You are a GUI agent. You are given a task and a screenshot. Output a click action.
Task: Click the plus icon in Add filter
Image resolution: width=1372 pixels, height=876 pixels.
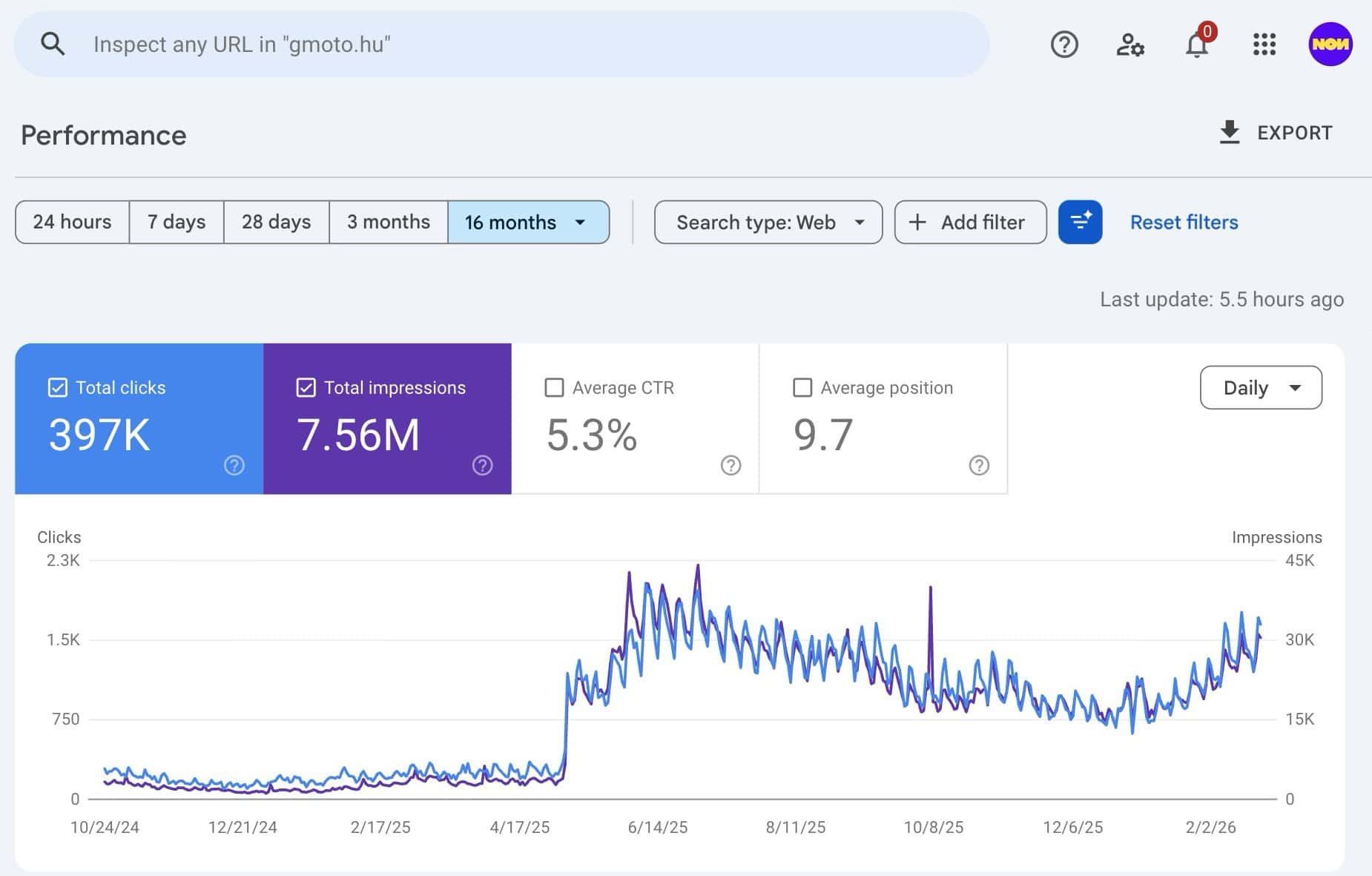point(917,222)
